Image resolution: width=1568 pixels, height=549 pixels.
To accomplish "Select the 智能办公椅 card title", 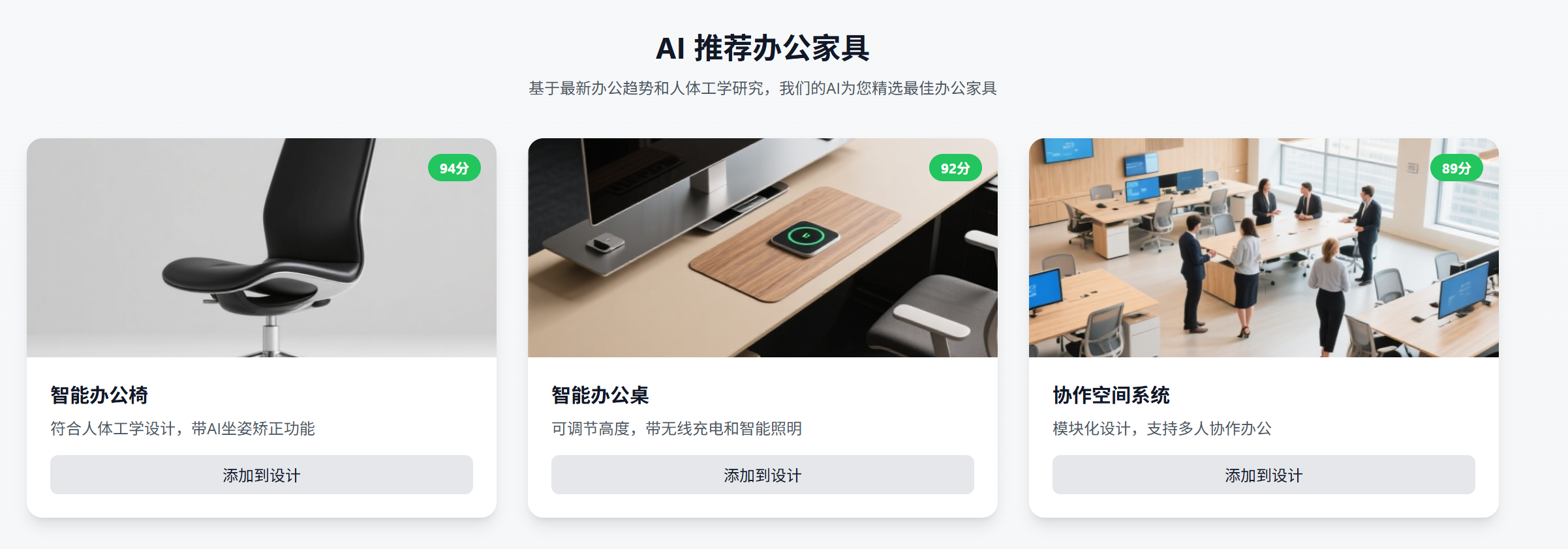I will coord(99,395).
